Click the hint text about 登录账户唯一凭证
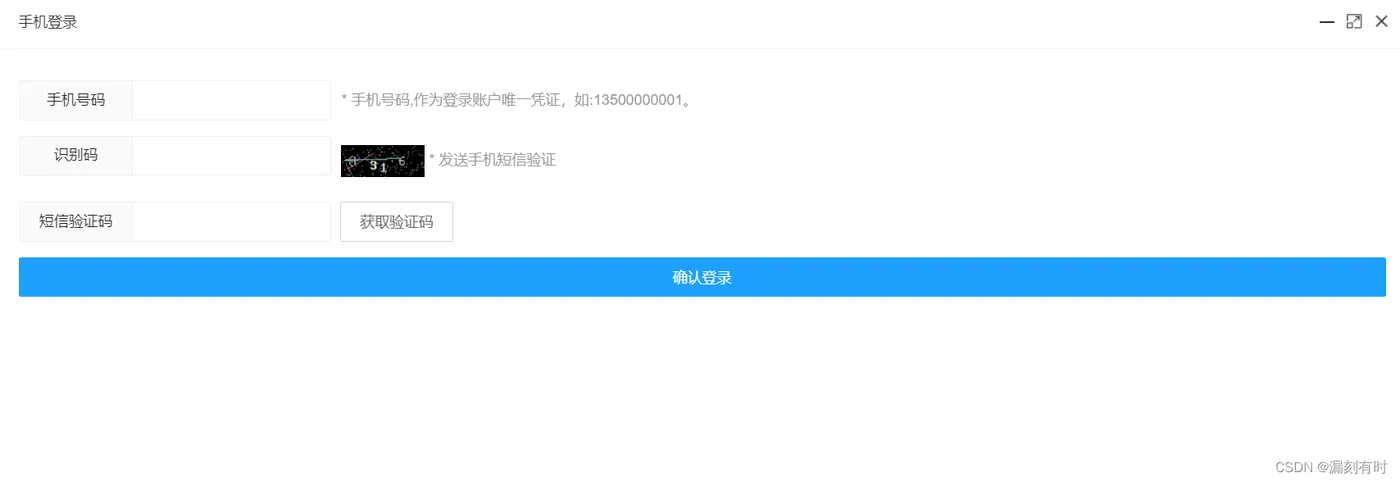 tap(516, 100)
